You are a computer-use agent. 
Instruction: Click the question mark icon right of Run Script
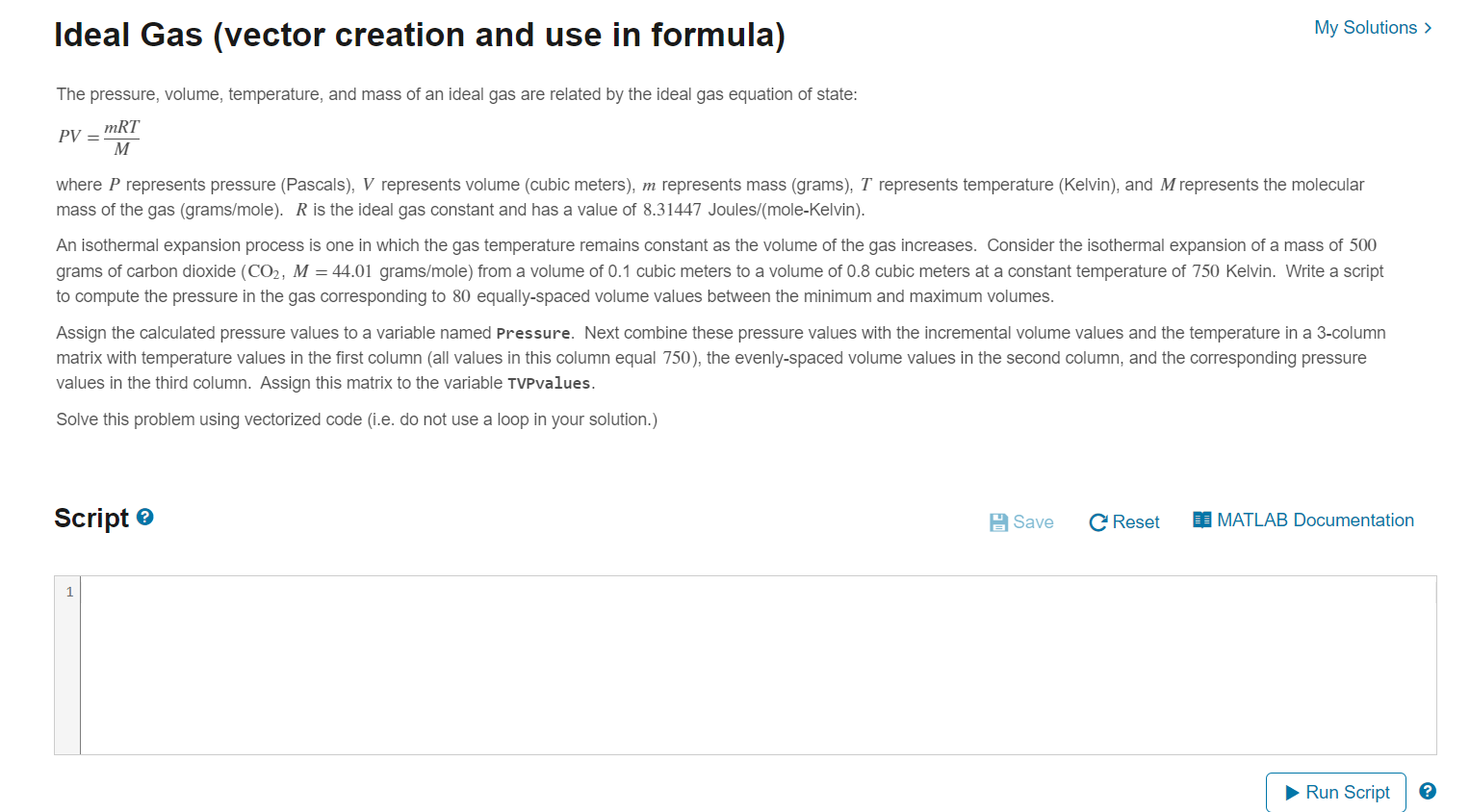click(1427, 791)
